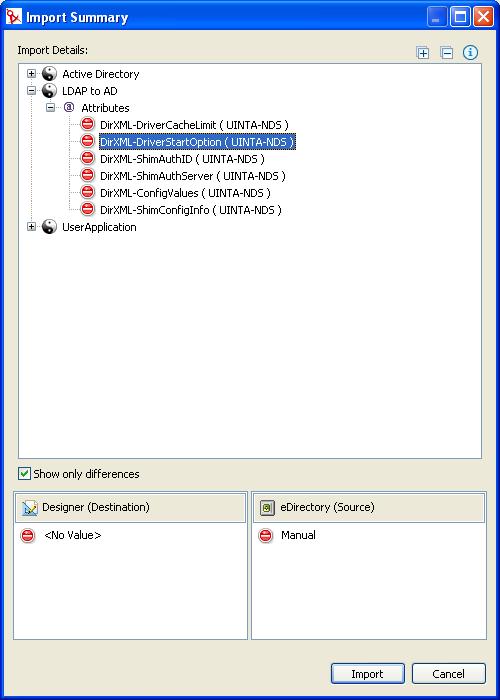
Task: Click the LDAP to AD driver icon
Action: click(49, 91)
